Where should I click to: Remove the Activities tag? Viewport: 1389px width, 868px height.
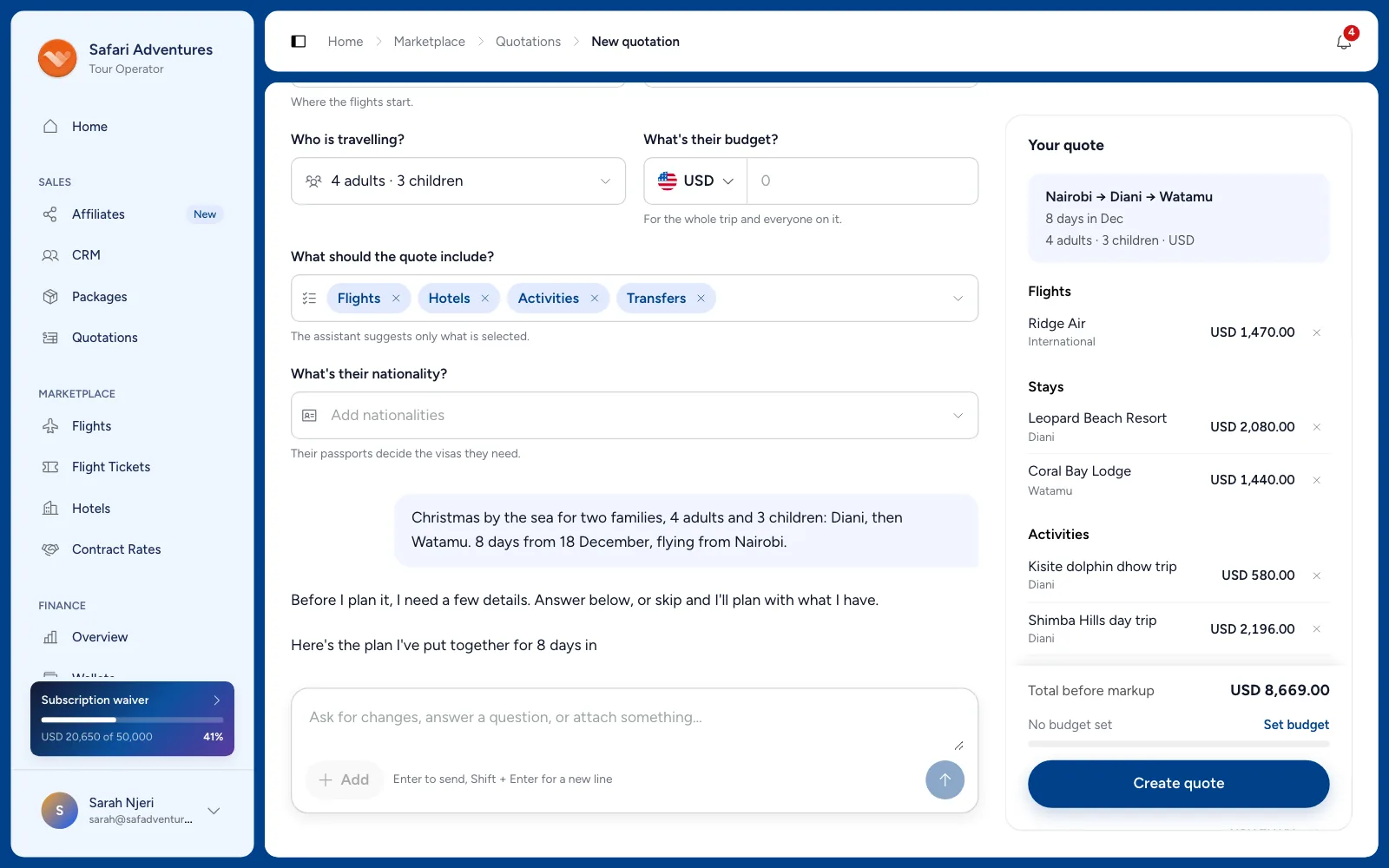coord(595,299)
